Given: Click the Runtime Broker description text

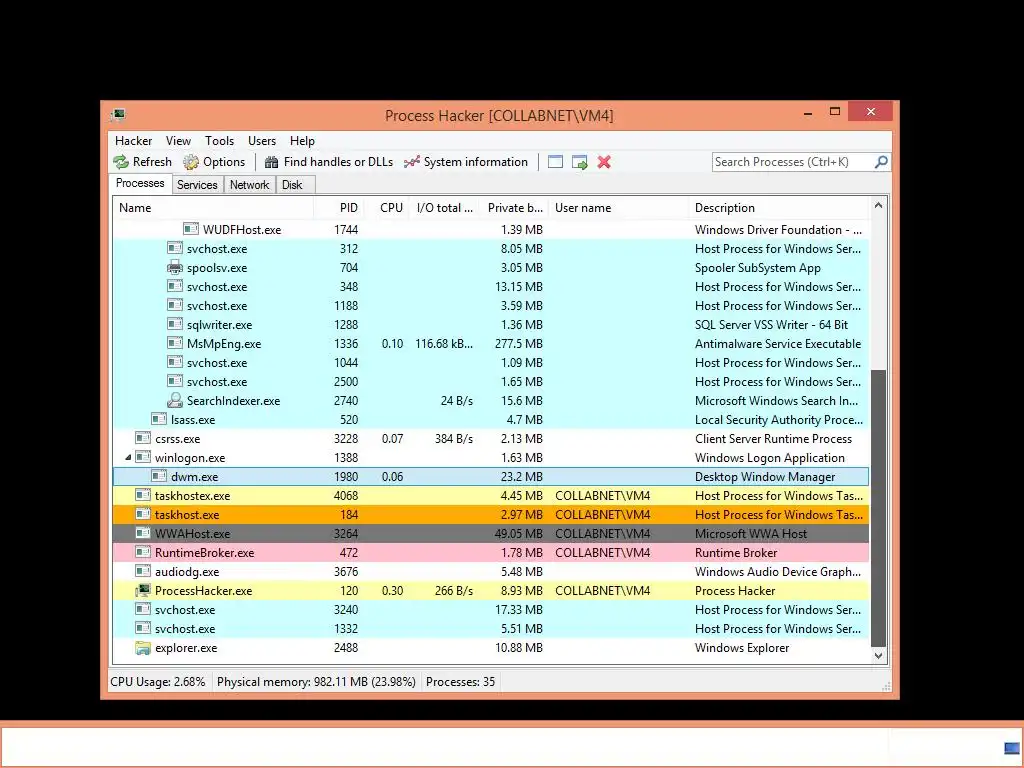Looking at the screenshot, I should 735,552.
